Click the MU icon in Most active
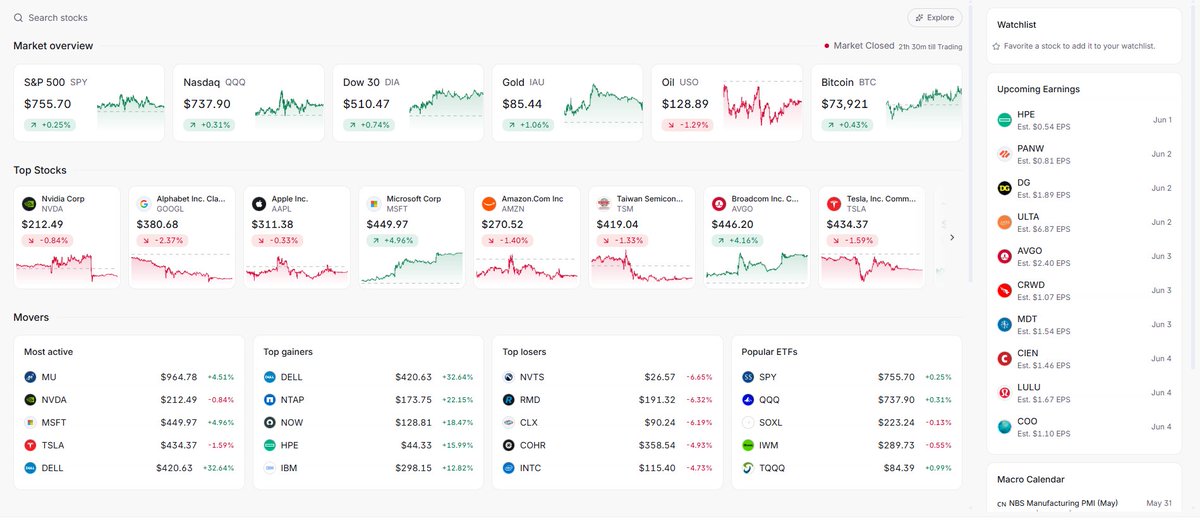Screen dimensions: 1200x521 [x=30, y=377]
